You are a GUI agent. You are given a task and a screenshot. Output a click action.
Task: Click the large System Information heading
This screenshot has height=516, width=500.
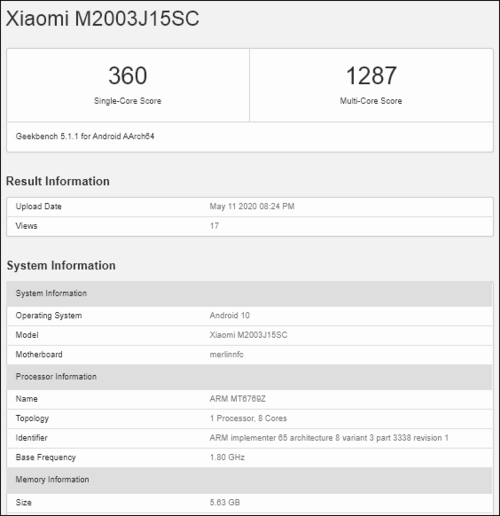click(61, 265)
